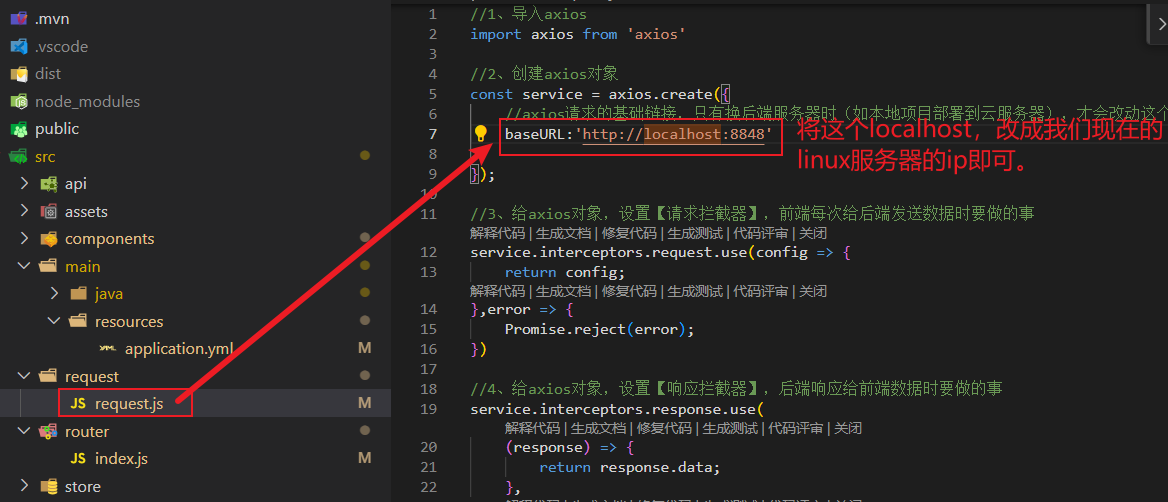Click 修复代码 in the lens above line 14
Image resolution: width=1168 pixels, height=502 pixels.
pos(629,291)
